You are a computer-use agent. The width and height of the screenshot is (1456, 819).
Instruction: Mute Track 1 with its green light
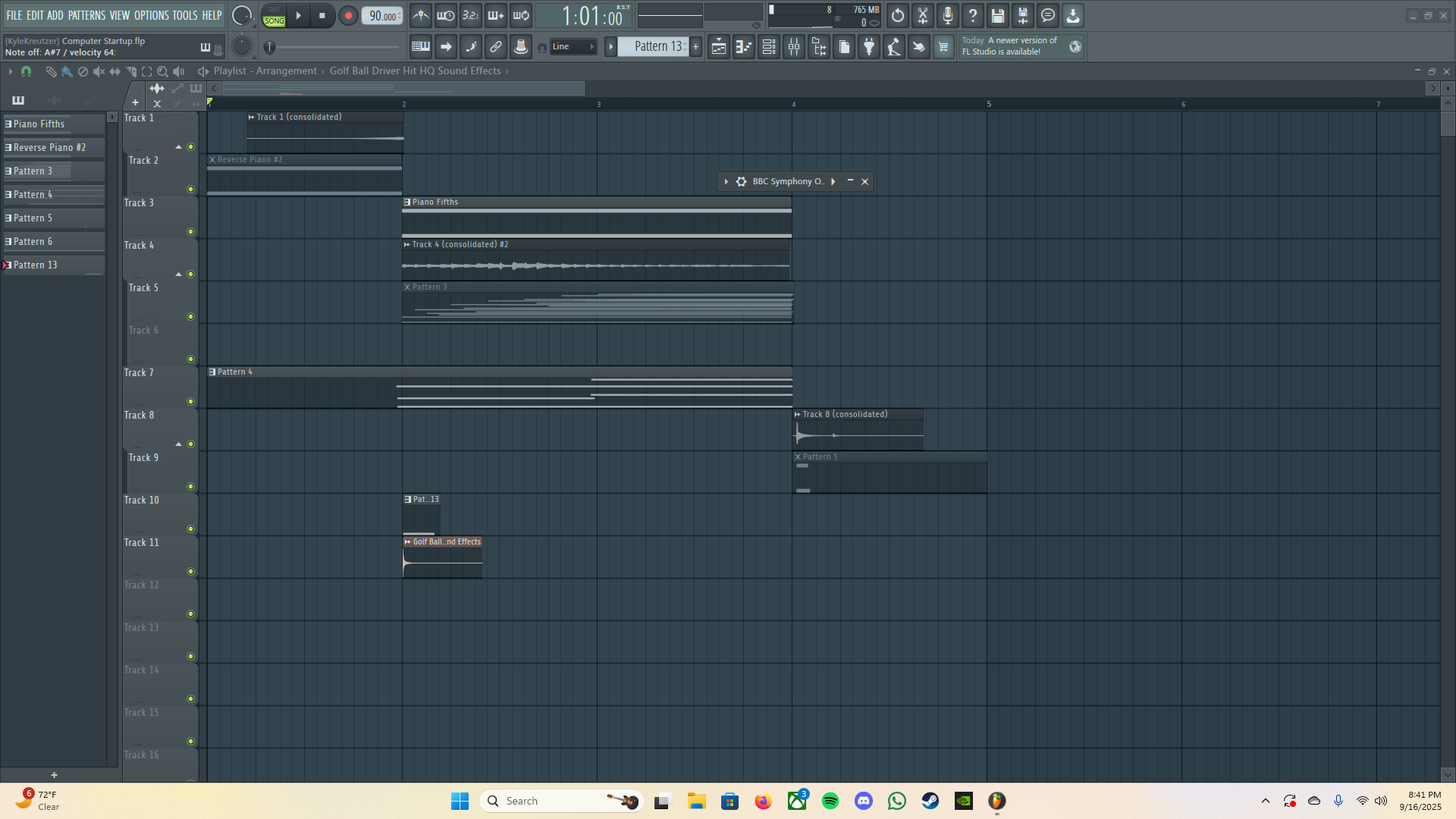pos(190,147)
